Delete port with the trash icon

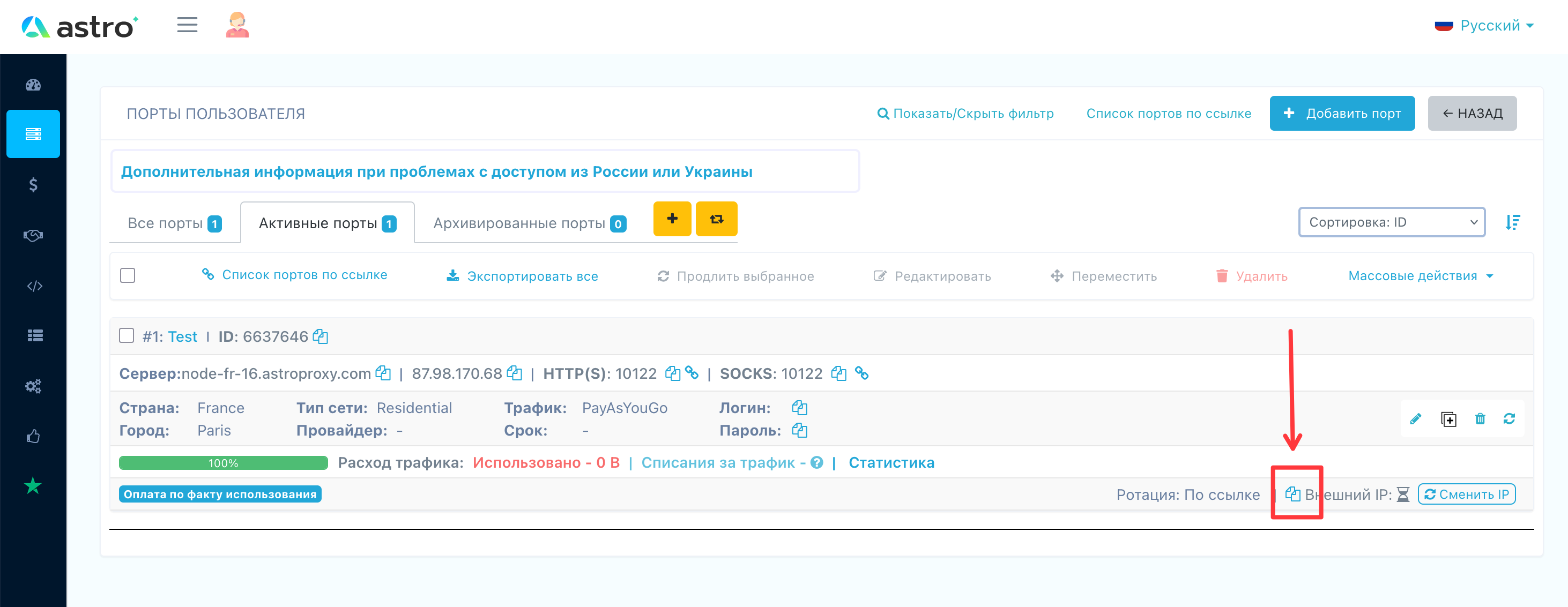pos(1480,418)
